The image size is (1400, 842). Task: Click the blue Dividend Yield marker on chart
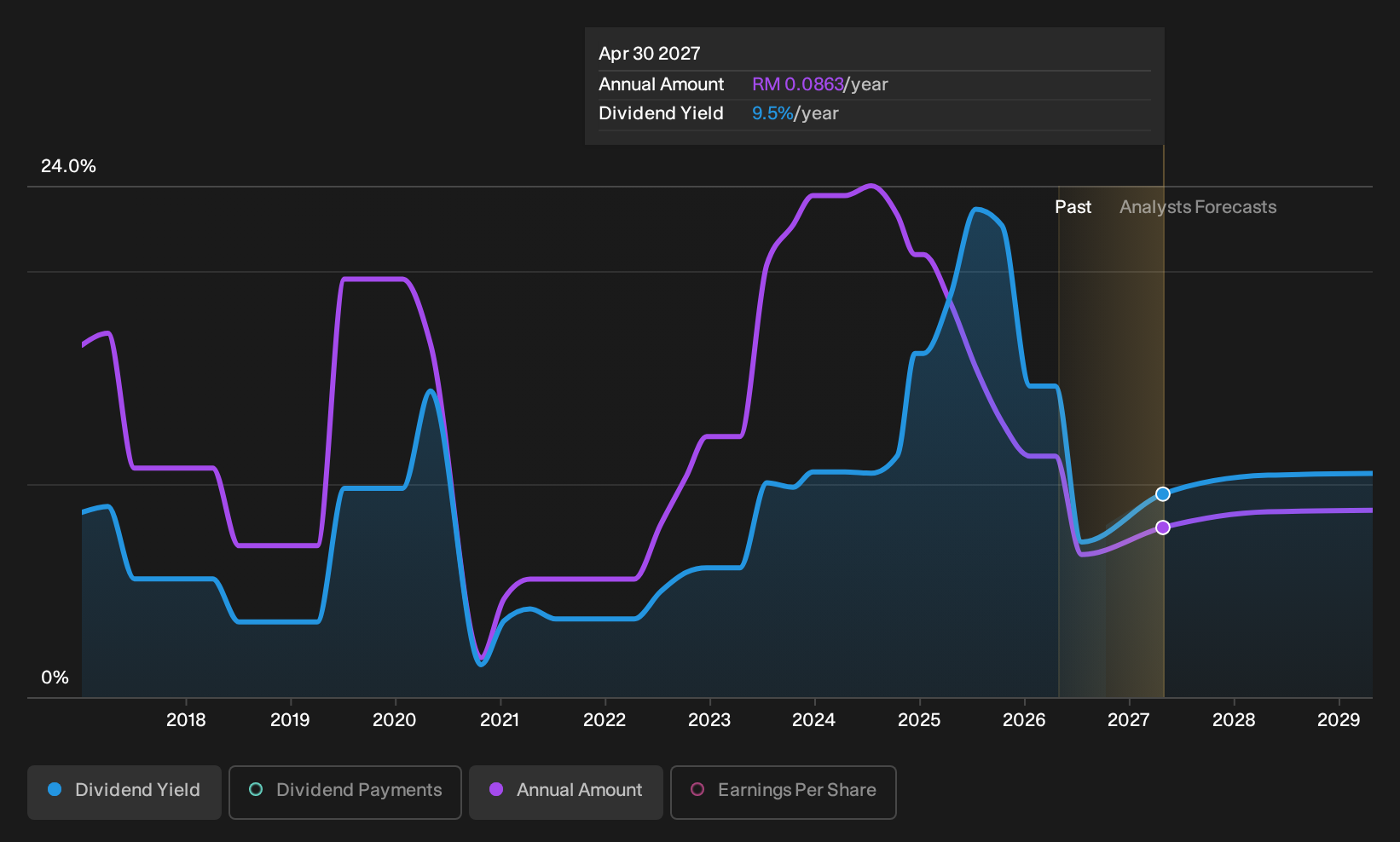(x=1162, y=494)
